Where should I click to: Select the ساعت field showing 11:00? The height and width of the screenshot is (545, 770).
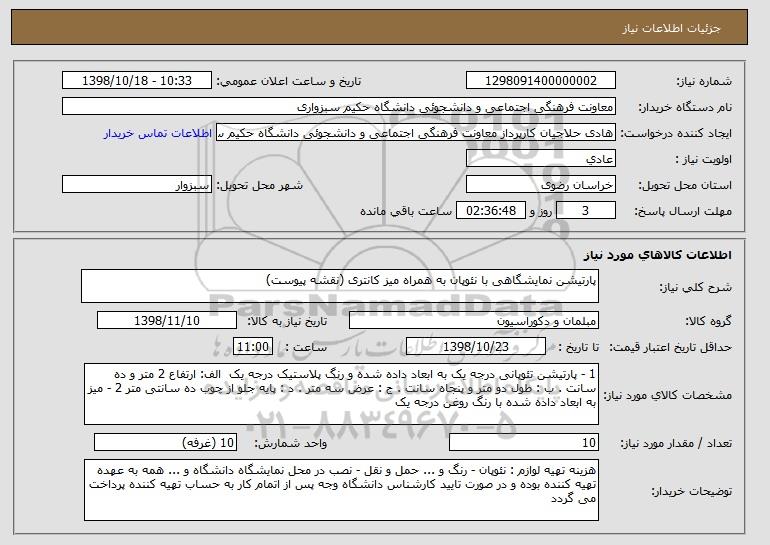coord(253,347)
